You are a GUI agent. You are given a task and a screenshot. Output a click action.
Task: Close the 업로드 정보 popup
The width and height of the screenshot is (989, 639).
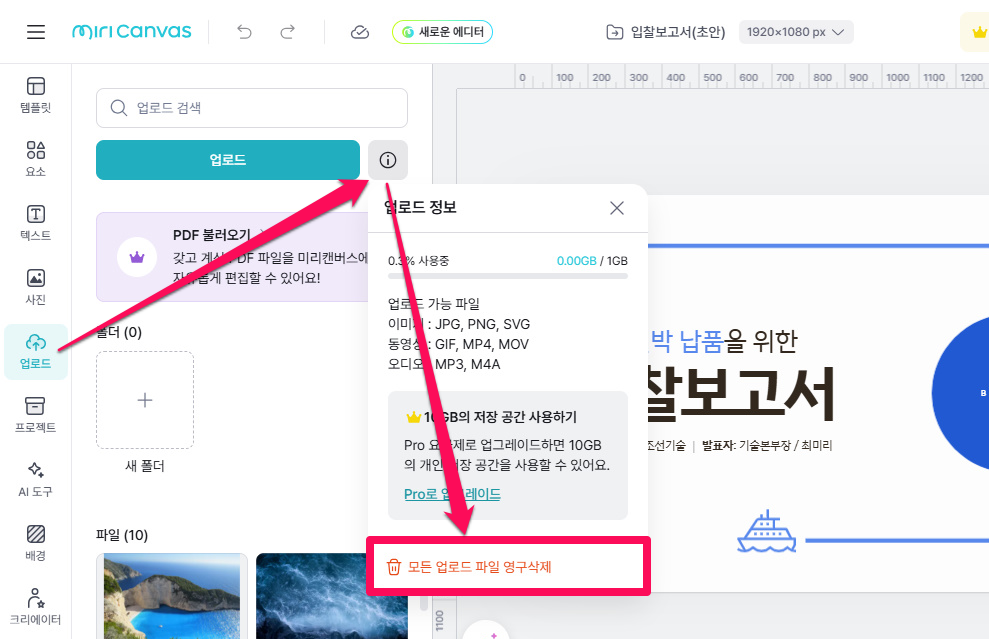click(x=617, y=208)
